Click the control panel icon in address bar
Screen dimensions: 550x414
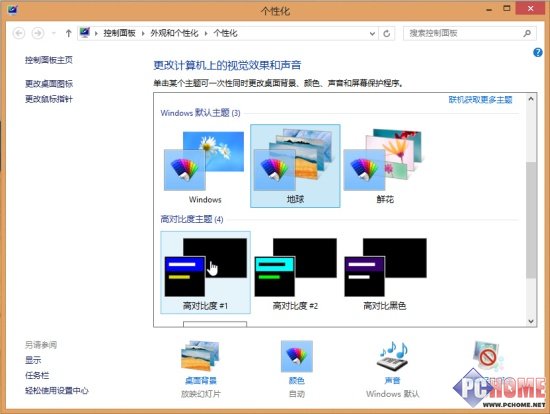pyautogui.click(x=85, y=33)
